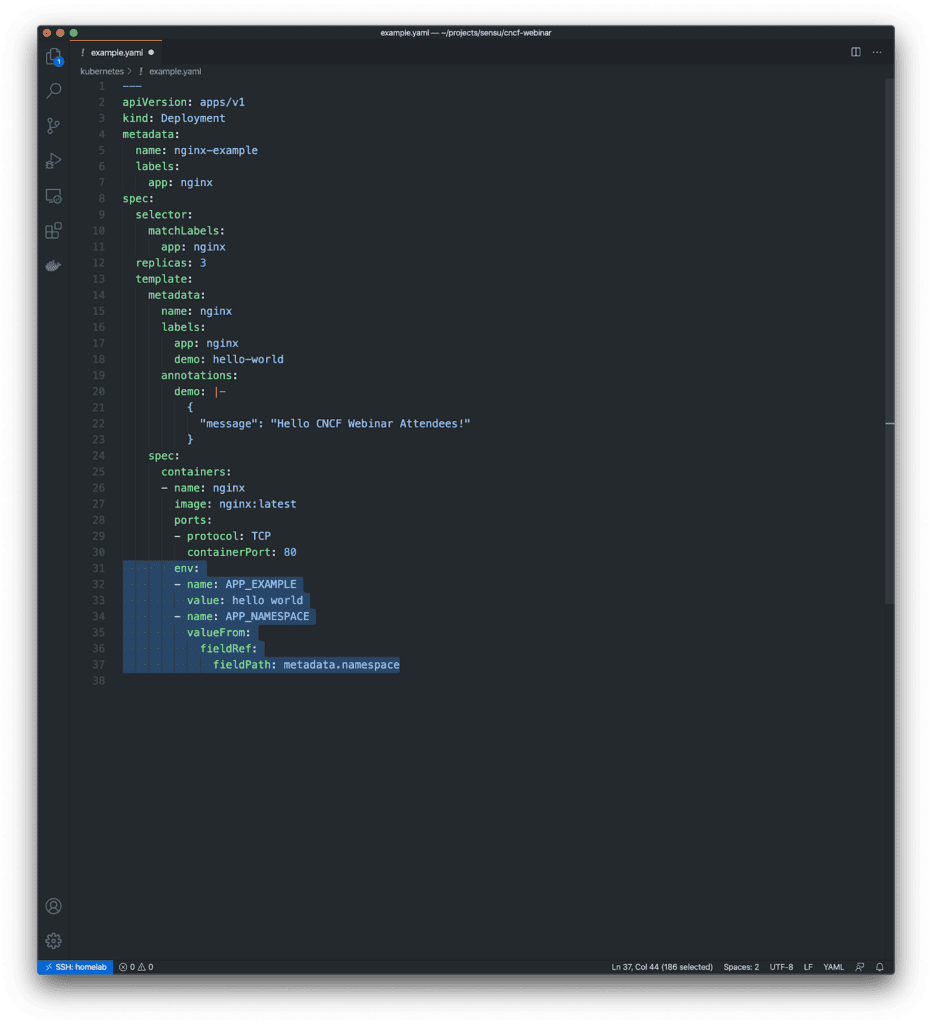Open the Source Control view
Image resolution: width=932 pixels, height=1024 pixels.
coord(52,125)
